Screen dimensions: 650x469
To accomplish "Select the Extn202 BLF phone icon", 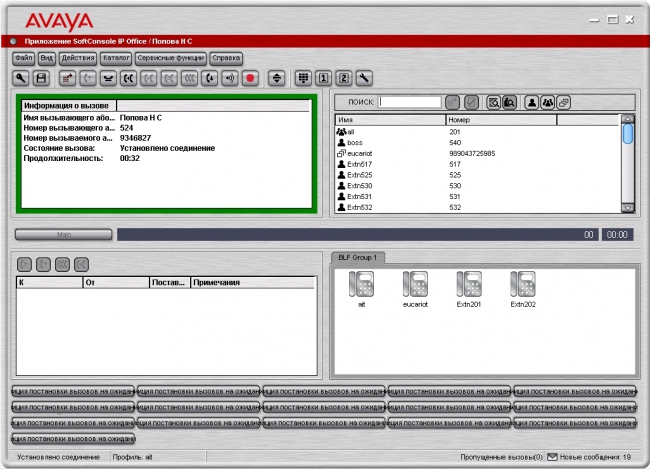I will 523,289.
